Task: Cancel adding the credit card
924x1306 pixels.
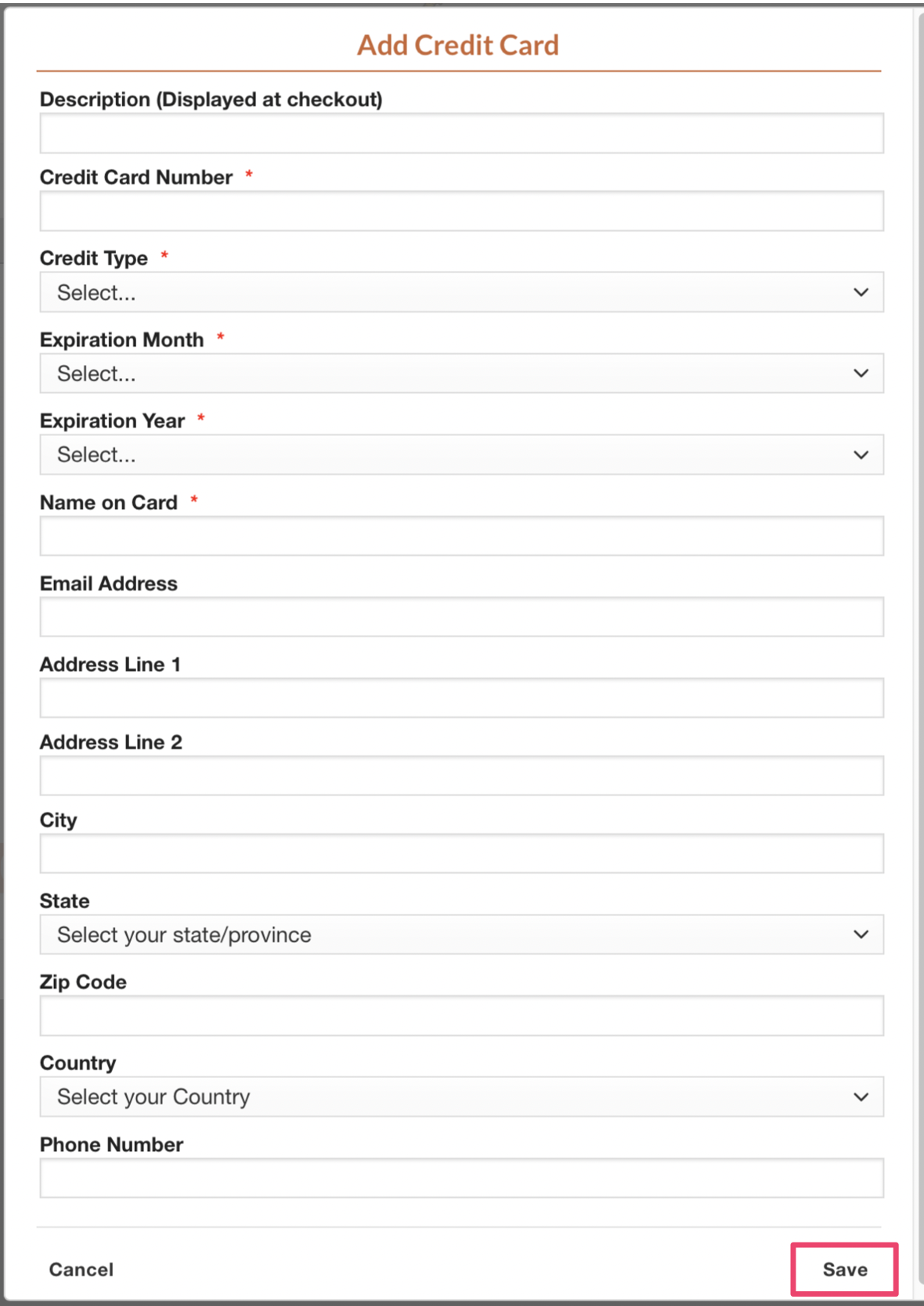Action: tap(81, 1269)
